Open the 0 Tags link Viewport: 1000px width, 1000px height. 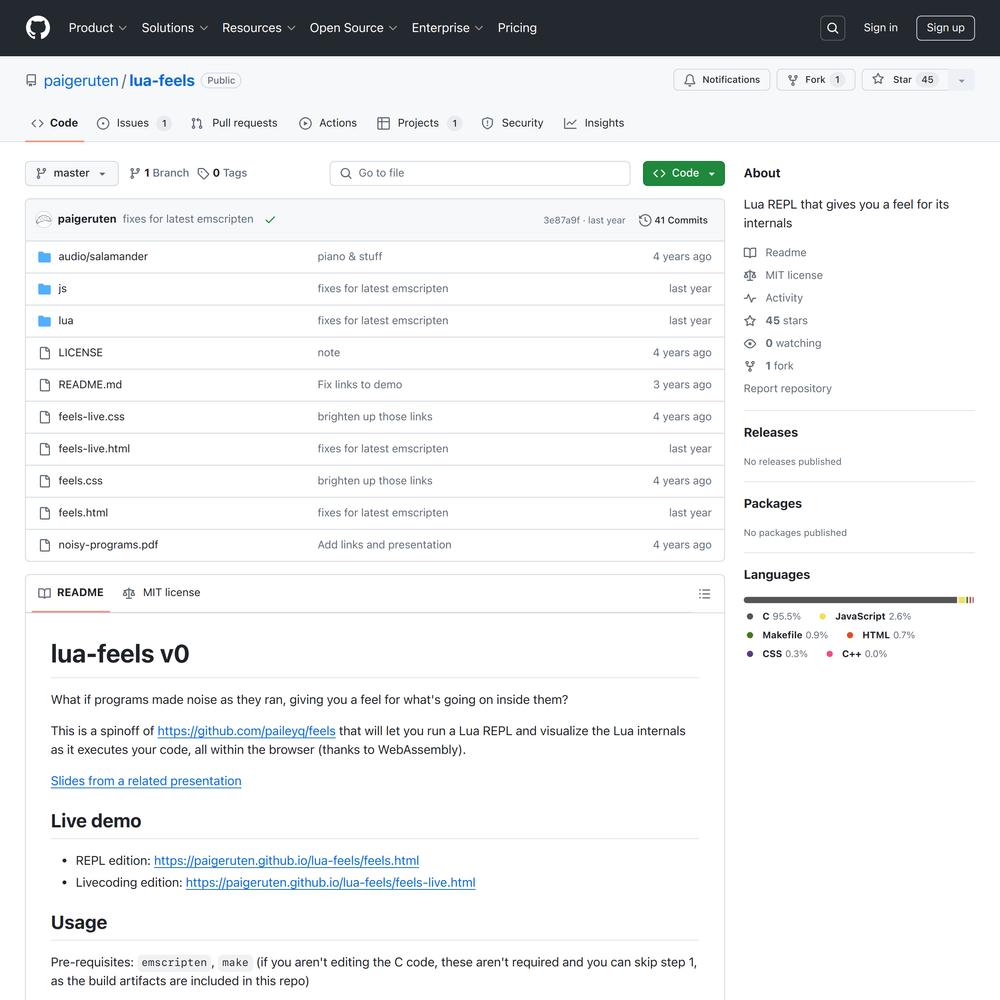pos(222,173)
